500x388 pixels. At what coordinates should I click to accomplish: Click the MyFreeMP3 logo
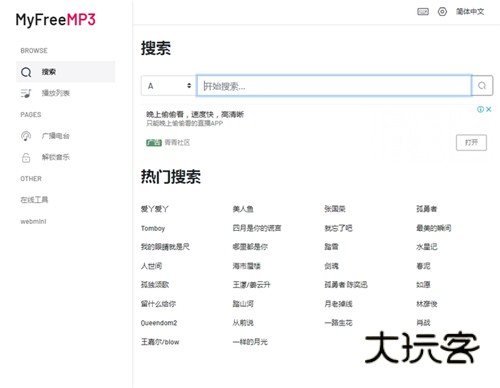[x=56, y=20]
